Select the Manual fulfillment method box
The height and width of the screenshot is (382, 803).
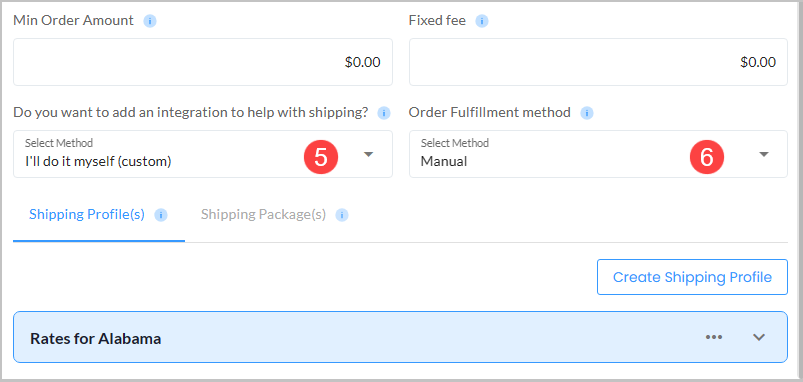[598, 154]
